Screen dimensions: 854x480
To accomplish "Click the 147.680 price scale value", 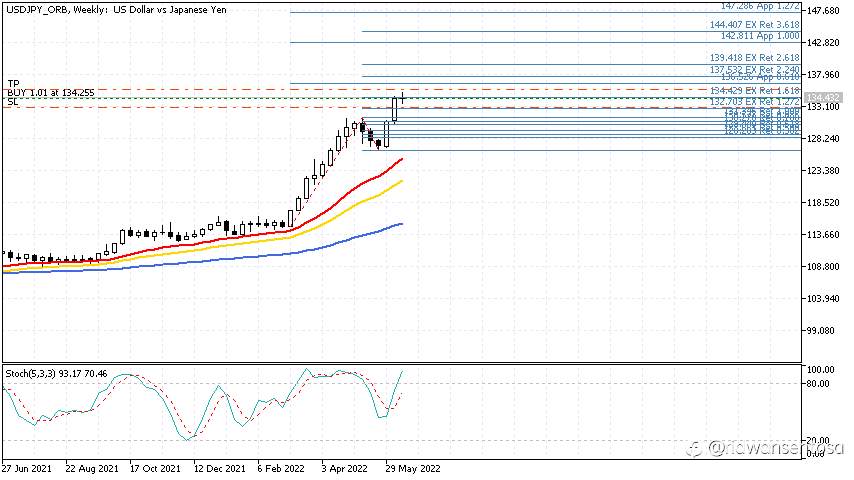I will [824, 10].
